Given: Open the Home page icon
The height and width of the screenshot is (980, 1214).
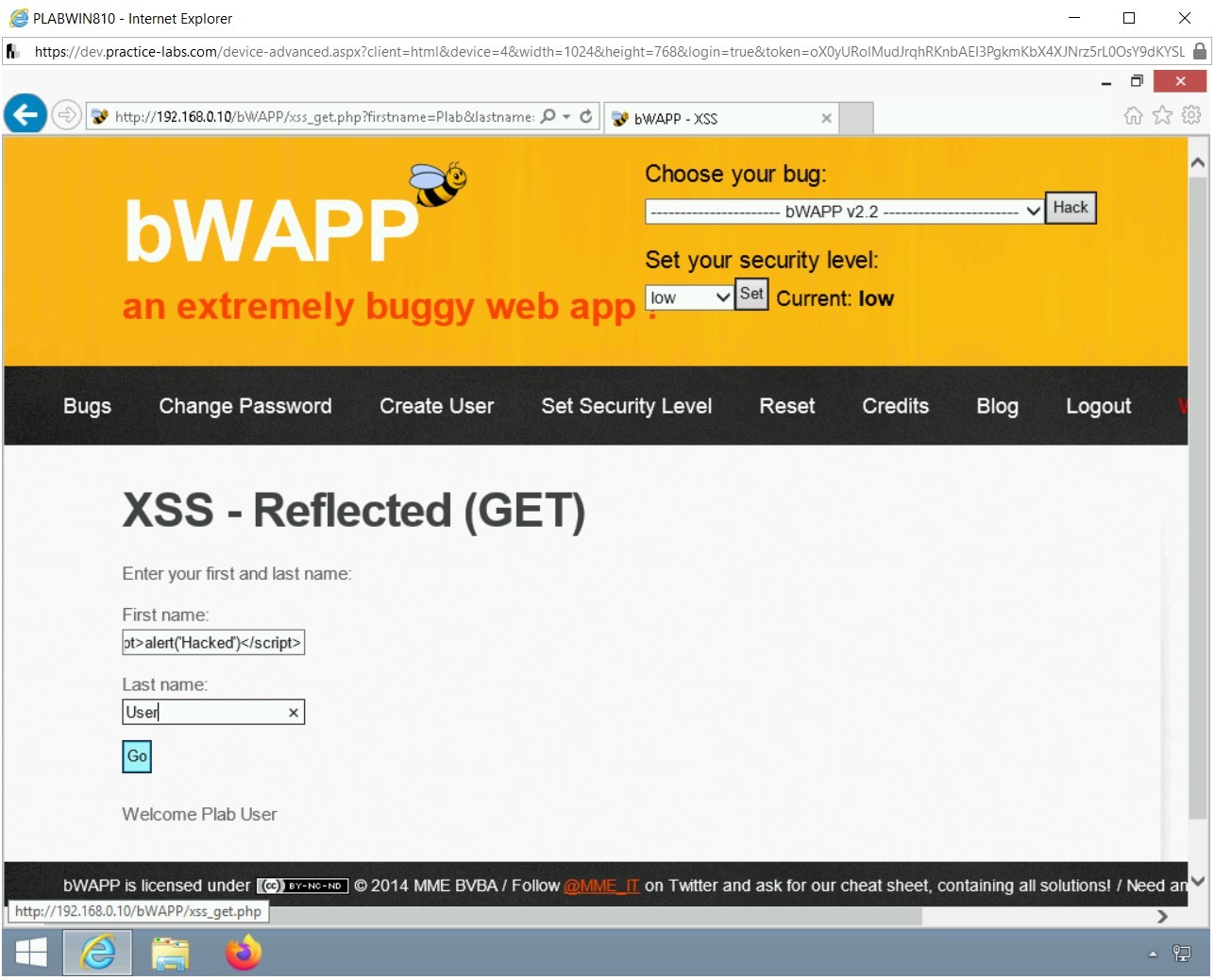Looking at the screenshot, I should [x=1132, y=116].
